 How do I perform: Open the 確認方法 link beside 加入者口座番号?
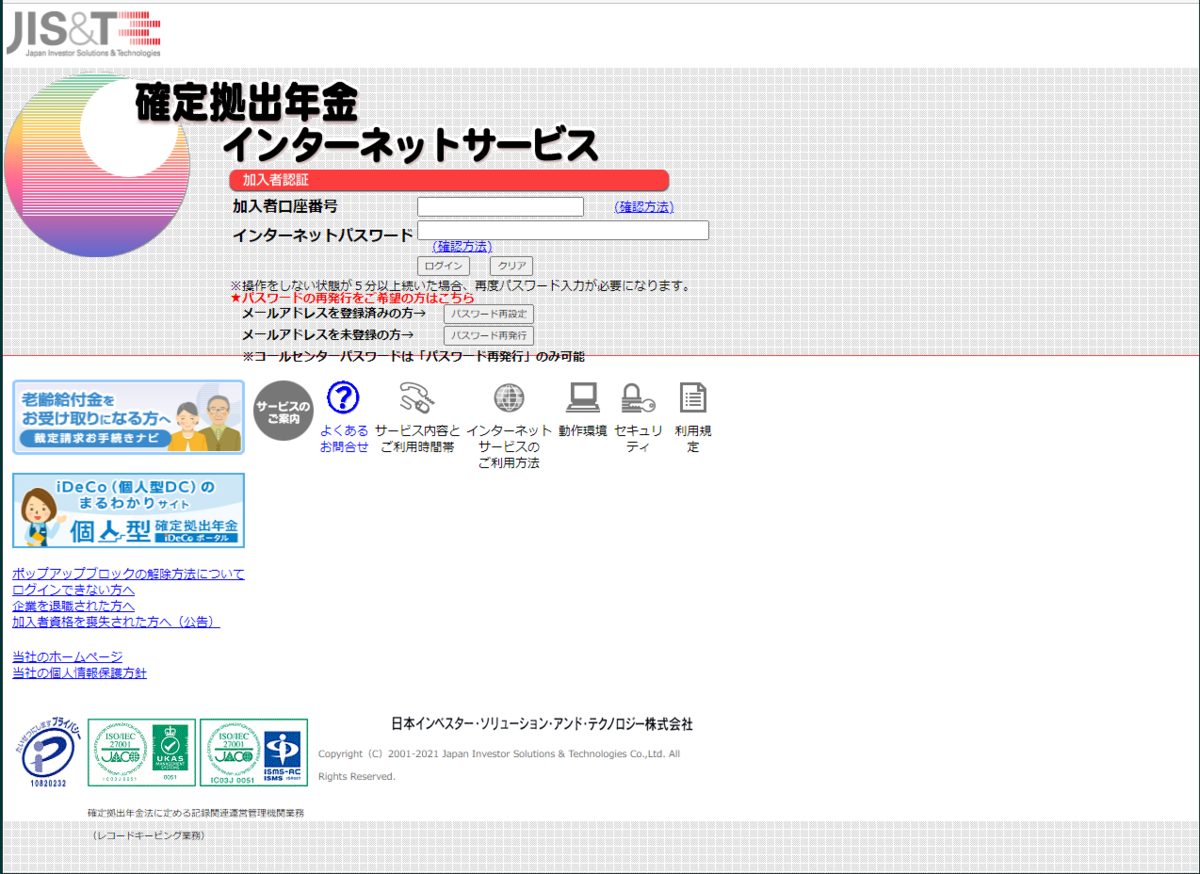coord(643,206)
